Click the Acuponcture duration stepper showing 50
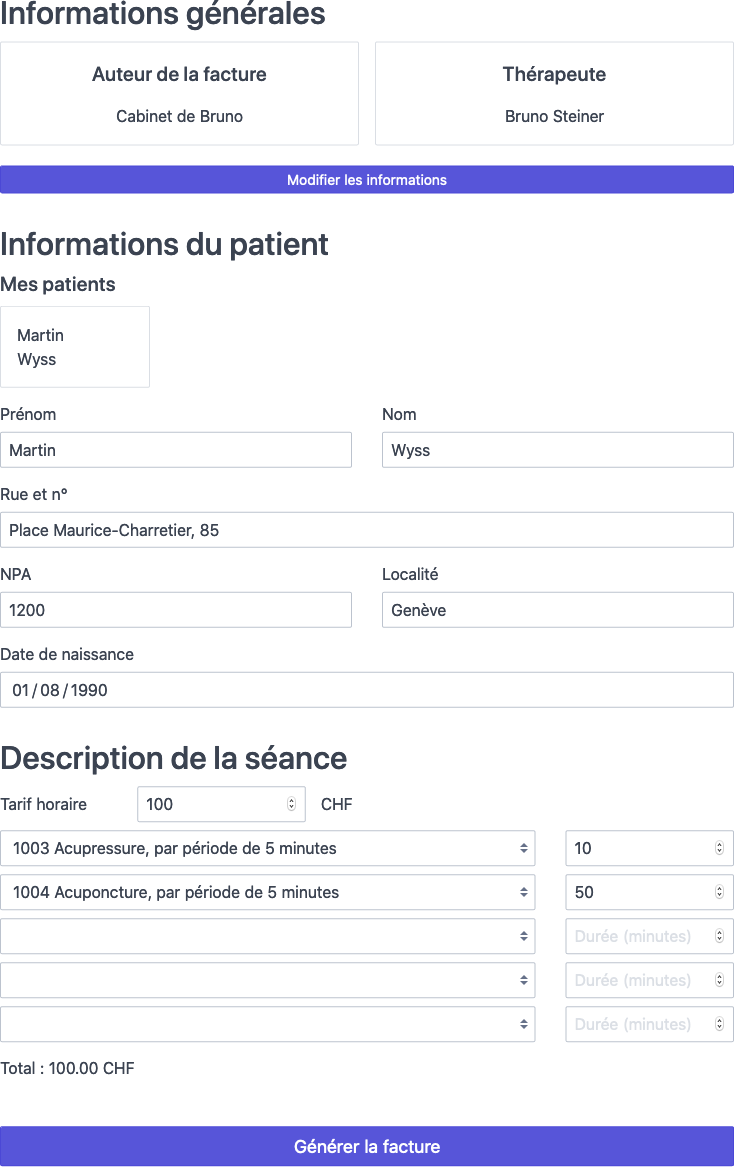 [x=719, y=892]
